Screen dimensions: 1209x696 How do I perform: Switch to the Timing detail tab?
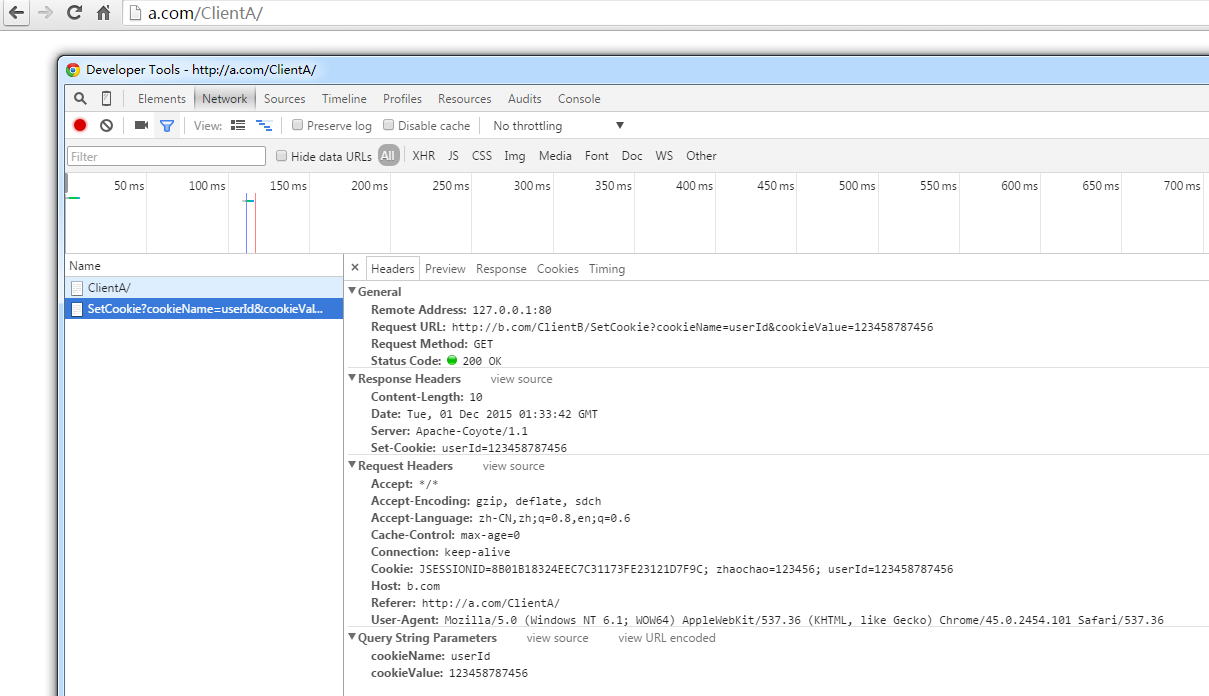[607, 268]
